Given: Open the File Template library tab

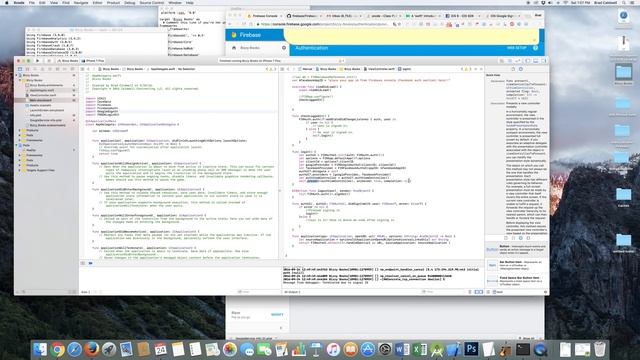Looking at the screenshot, I should tap(506, 238).
